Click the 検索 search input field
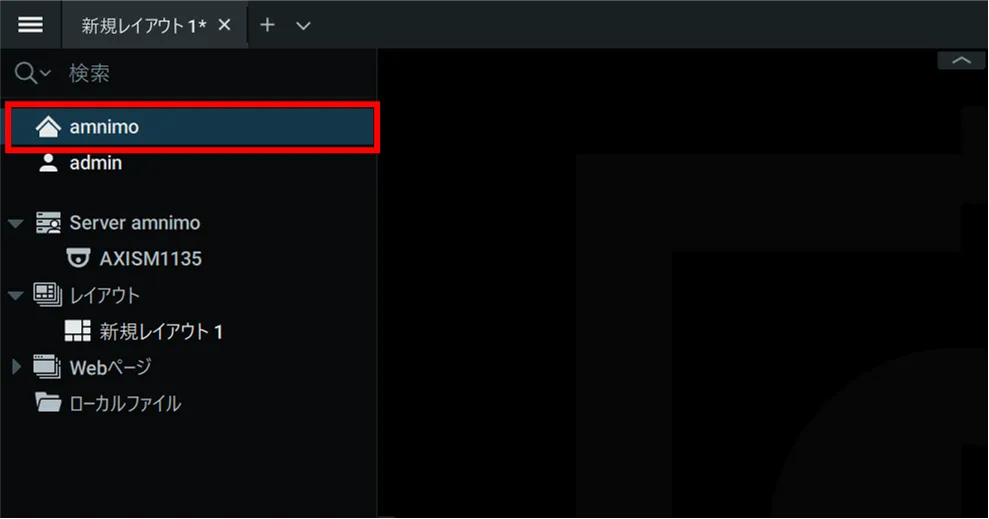This screenshot has width=989, height=519. click(x=221, y=73)
